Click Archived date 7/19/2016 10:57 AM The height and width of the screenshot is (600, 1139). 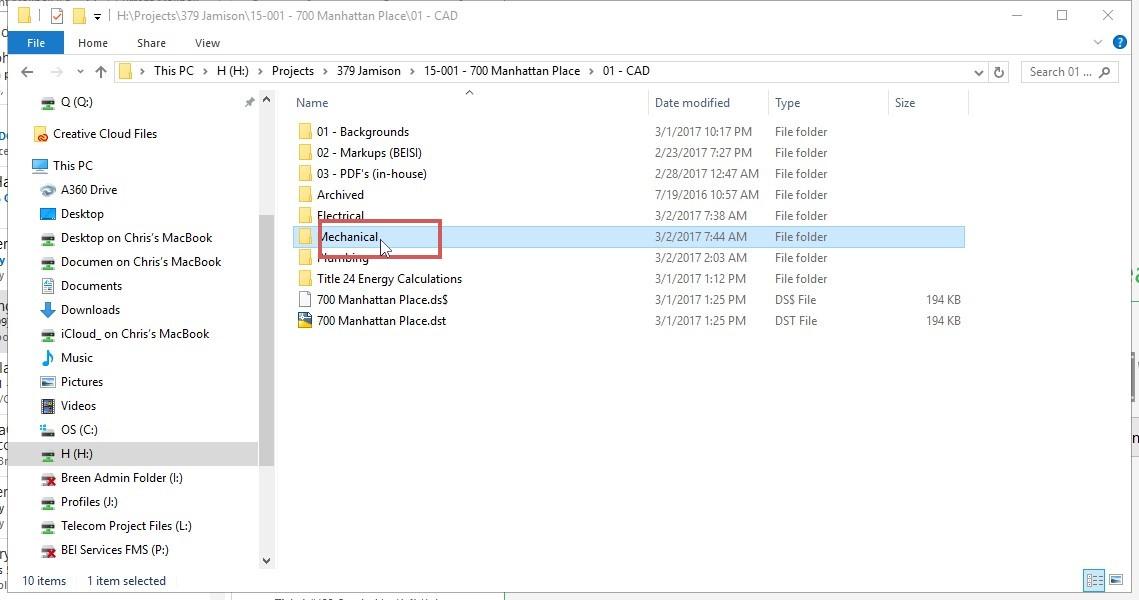coord(706,195)
